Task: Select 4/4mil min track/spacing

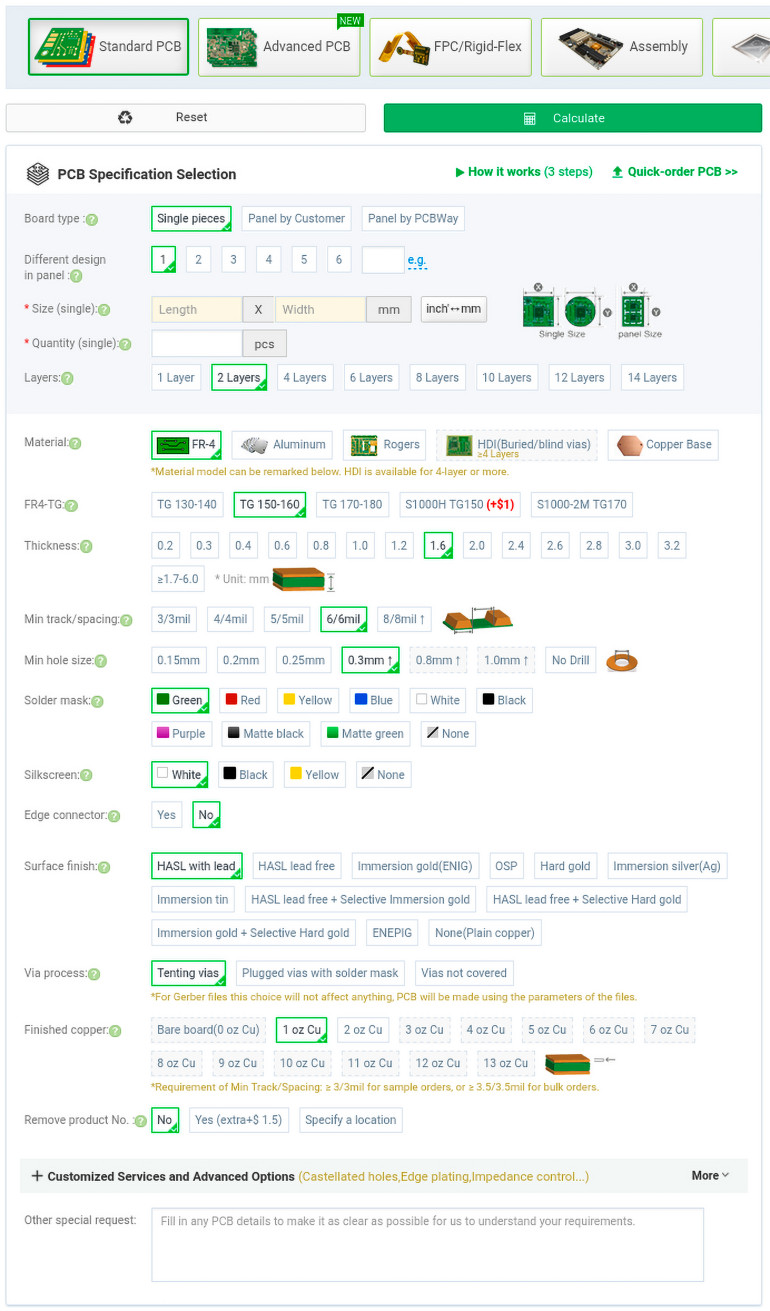Action: (x=231, y=620)
